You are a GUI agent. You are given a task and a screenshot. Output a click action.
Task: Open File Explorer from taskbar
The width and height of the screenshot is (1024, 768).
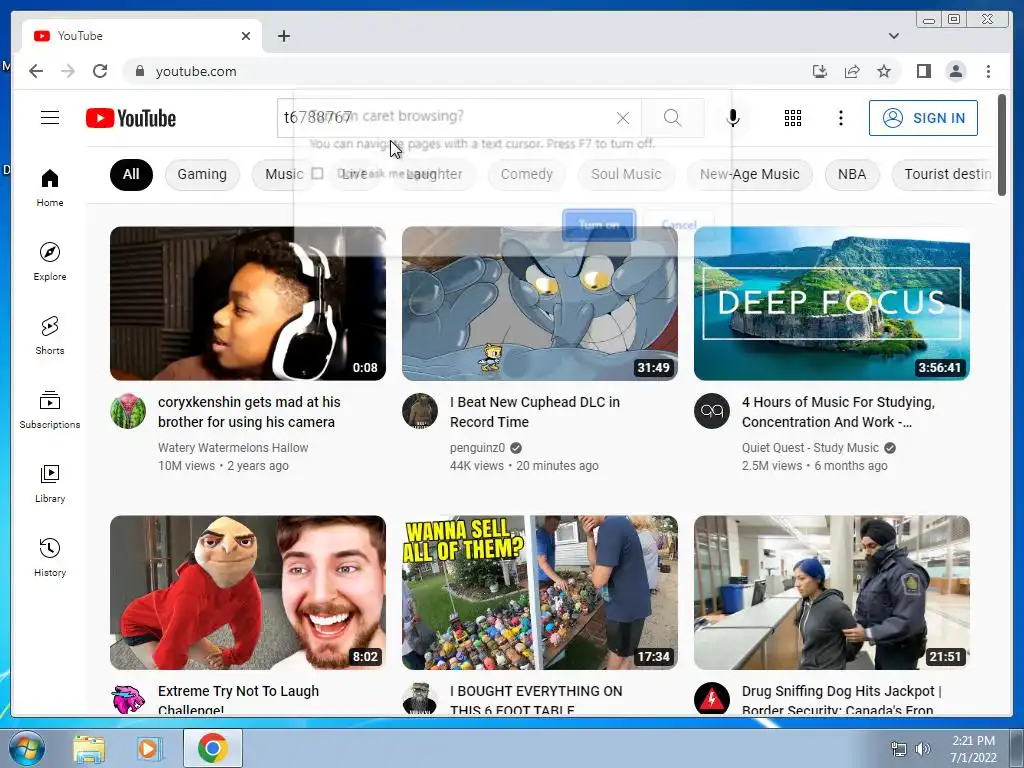(89, 748)
